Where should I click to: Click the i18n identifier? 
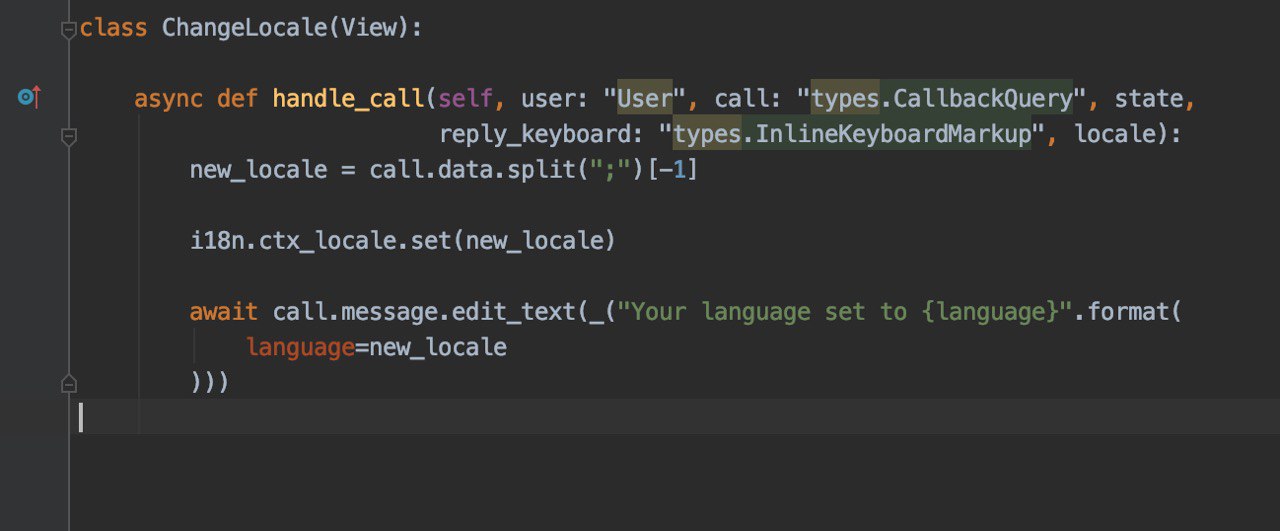(217, 241)
